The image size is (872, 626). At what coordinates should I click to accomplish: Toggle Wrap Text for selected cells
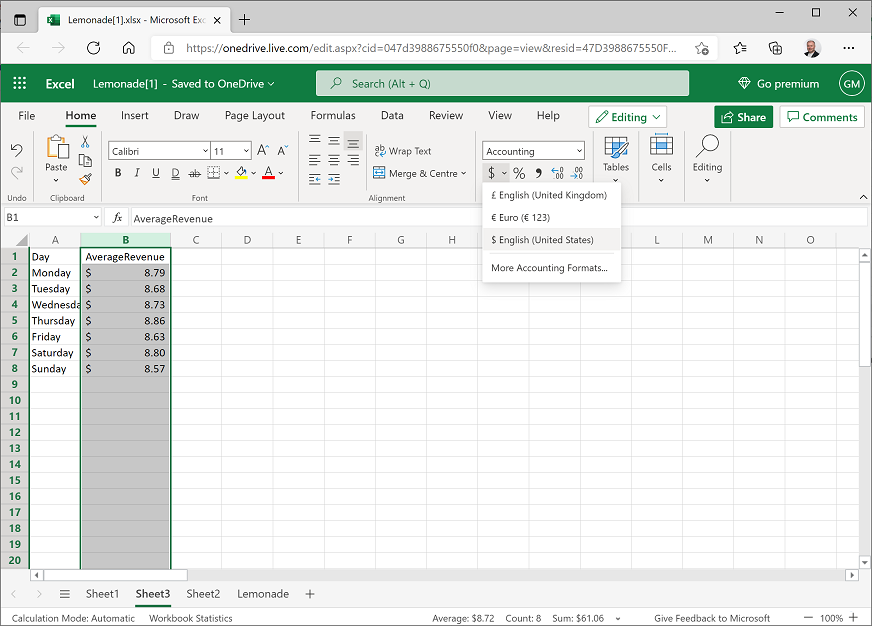(x=403, y=151)
